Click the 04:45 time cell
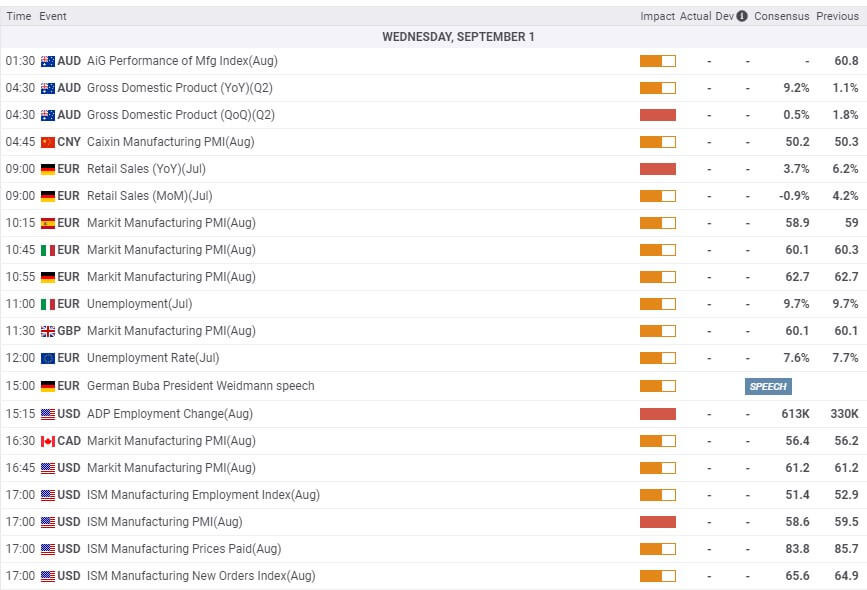 tap(20, 142)
